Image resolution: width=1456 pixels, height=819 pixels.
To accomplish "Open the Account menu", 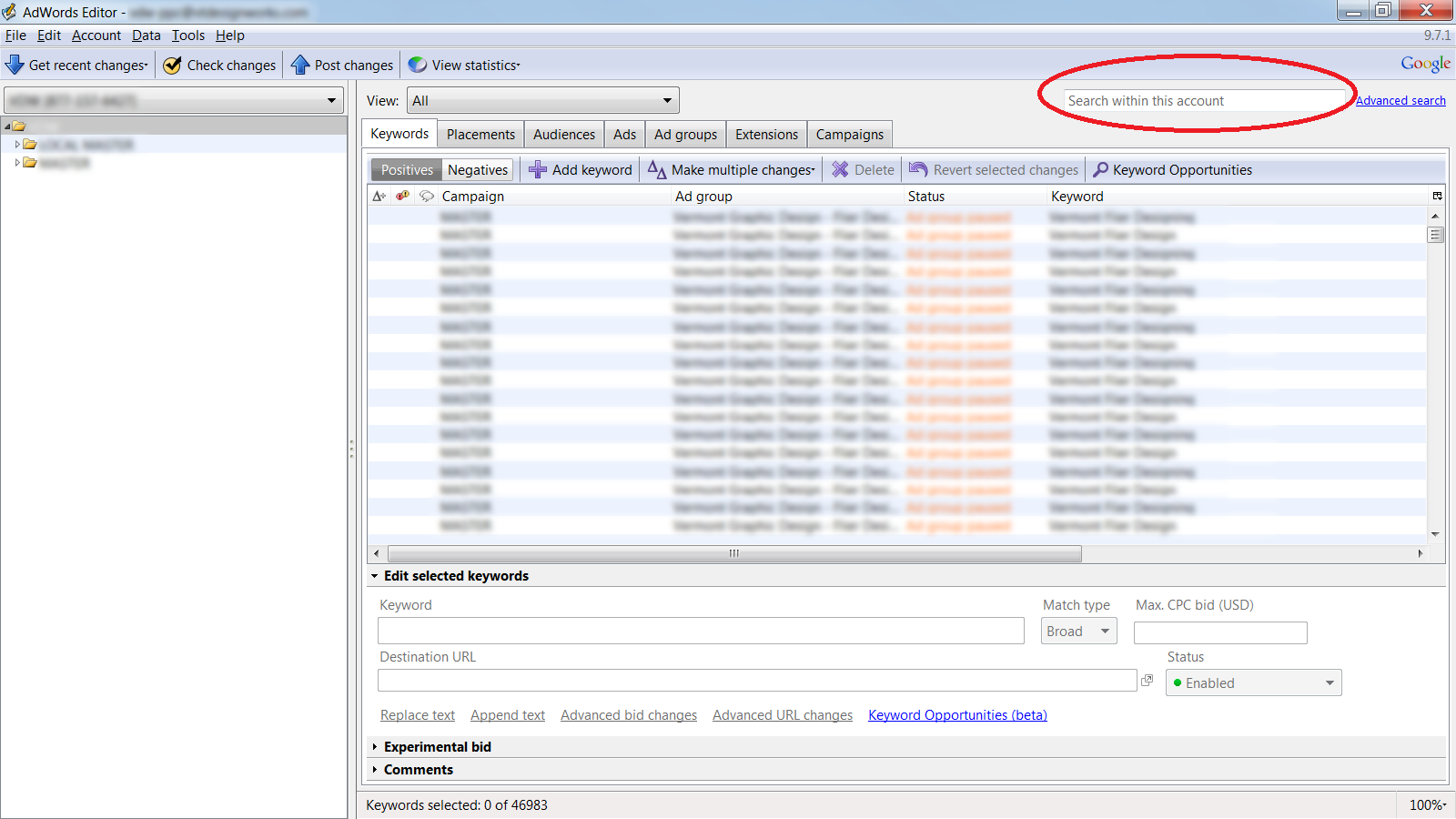I will coord(96,35).
